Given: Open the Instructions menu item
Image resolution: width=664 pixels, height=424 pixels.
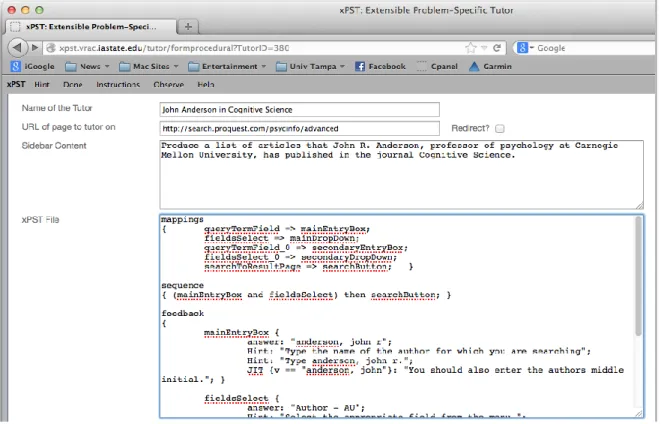Looking at the screenshot, I should tap(118, 84).
